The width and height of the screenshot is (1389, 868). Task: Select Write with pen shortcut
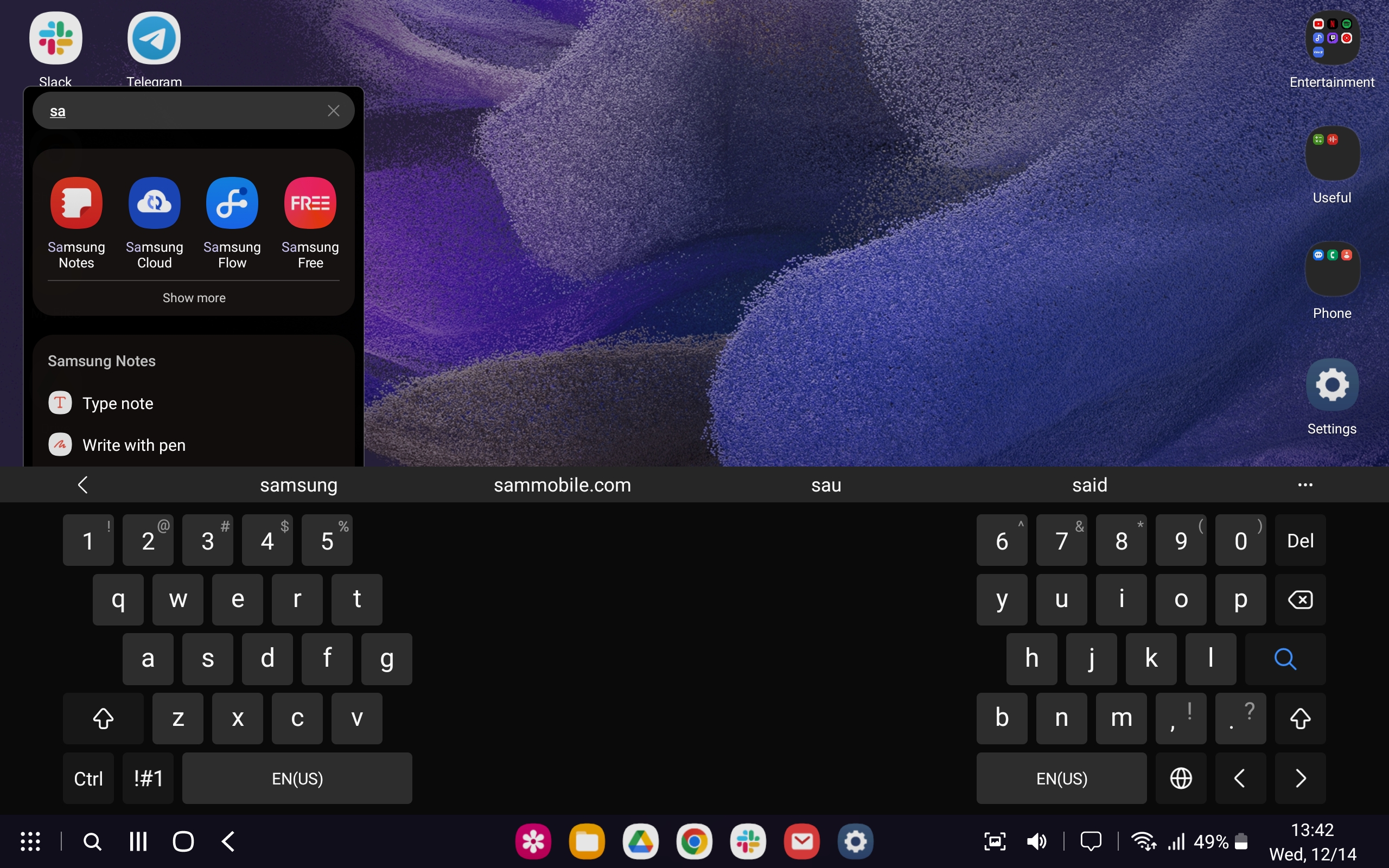pyautogui.click(x=133, y=445)
